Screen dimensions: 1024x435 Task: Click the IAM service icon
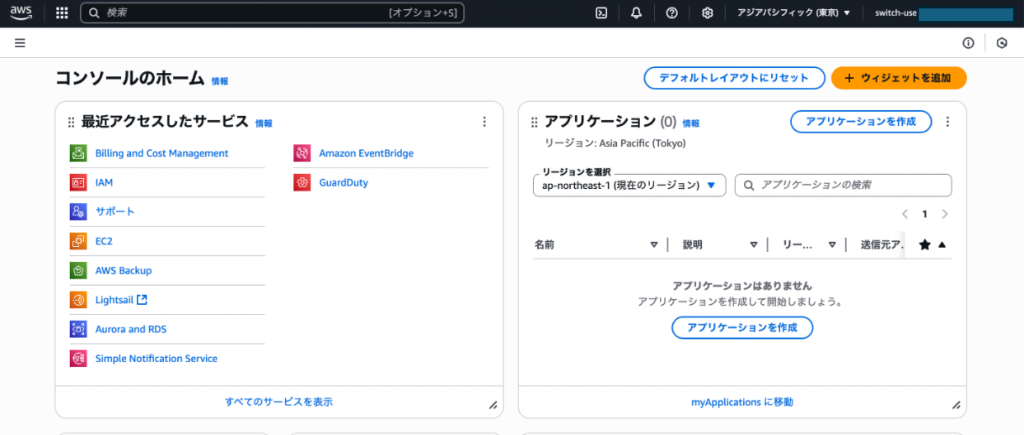pos(78,183)
